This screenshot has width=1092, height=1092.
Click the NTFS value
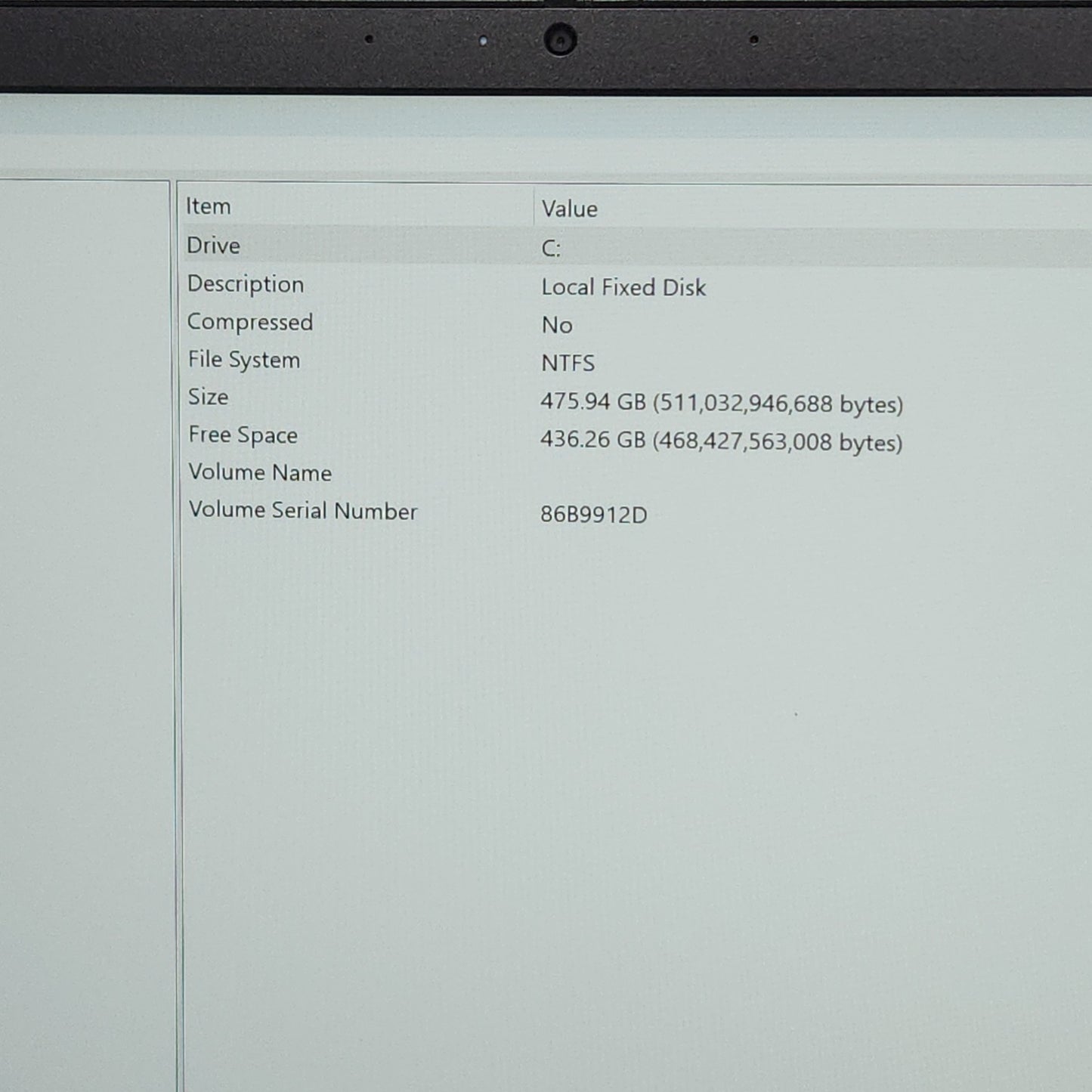click(568, 363)
